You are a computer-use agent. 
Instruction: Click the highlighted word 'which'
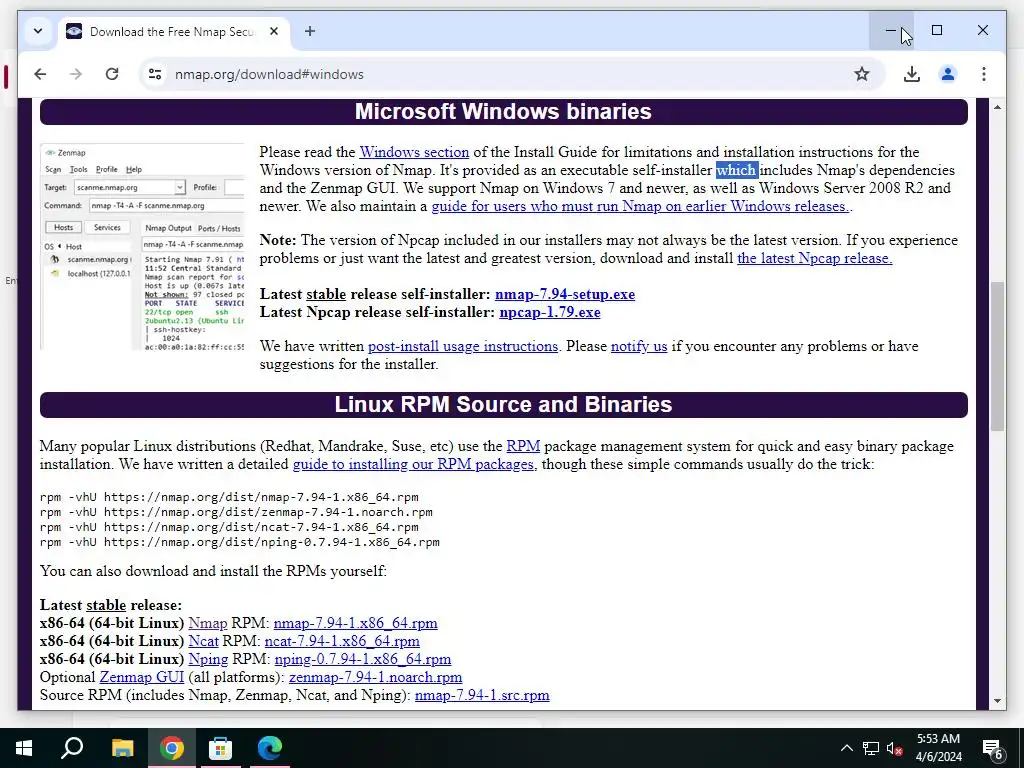(x=737, y=170)
